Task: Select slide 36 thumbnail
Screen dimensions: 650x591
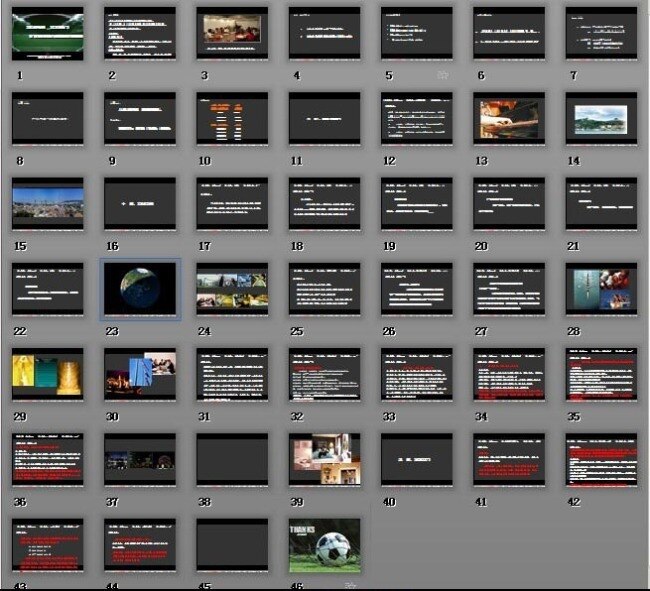Action: pyautogui.click(x=48, y=460)
